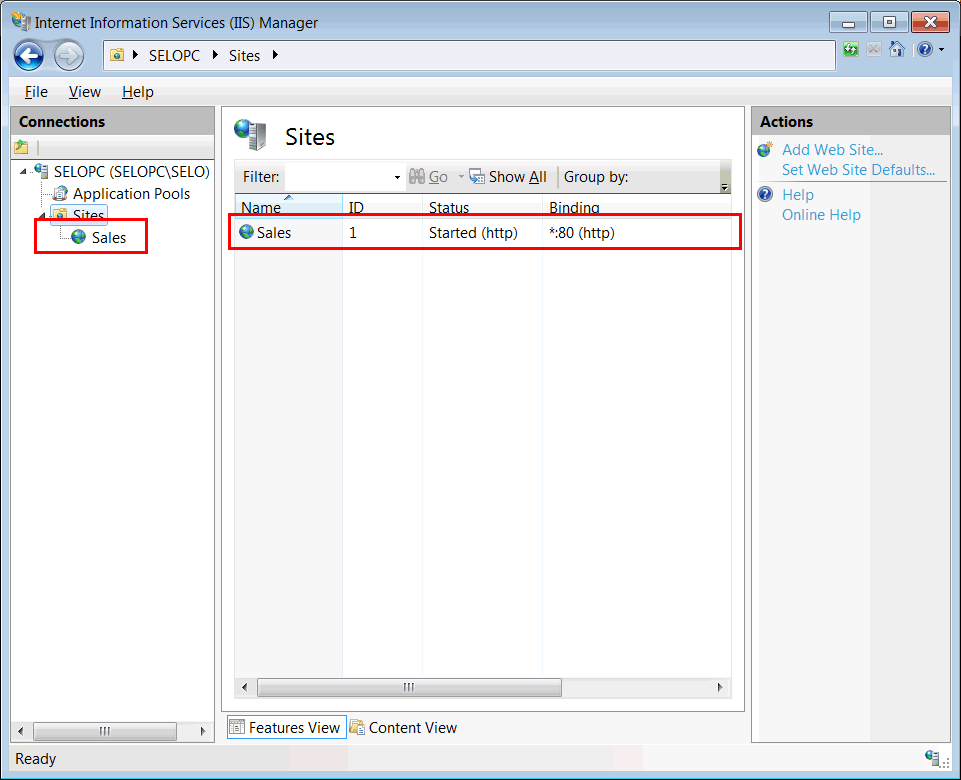
Task: Click the Features View tab icon
Action: pos(237,727)
